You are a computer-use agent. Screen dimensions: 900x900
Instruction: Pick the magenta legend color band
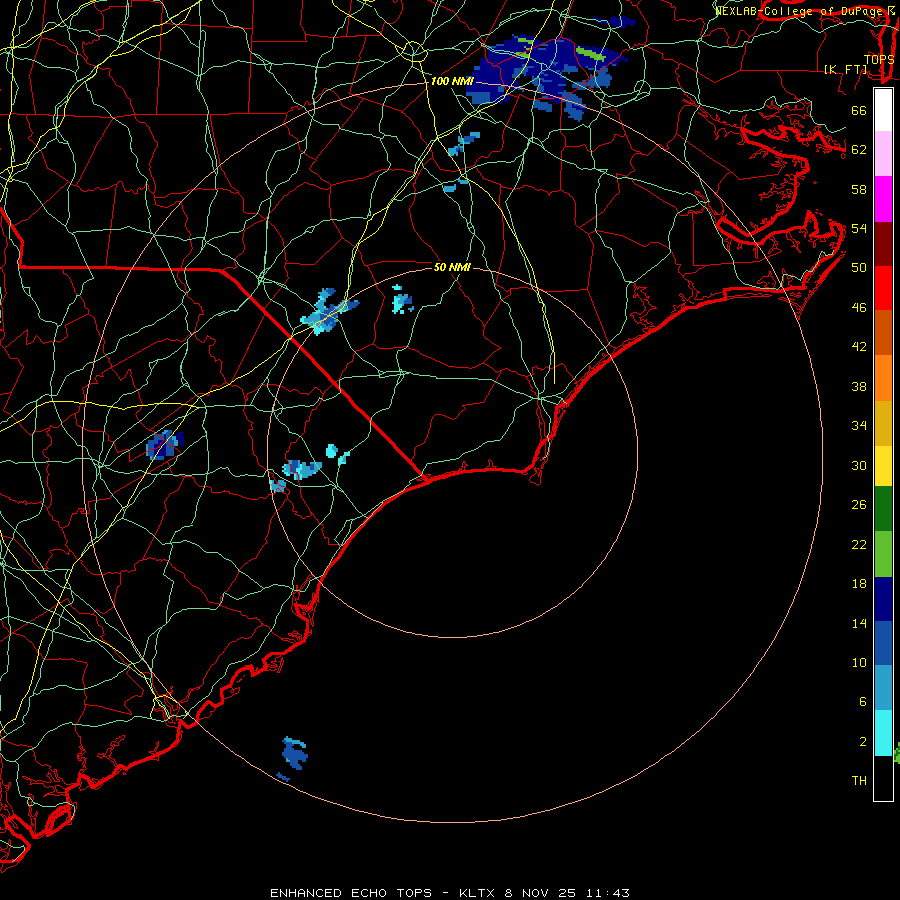(x=883, y=199)
